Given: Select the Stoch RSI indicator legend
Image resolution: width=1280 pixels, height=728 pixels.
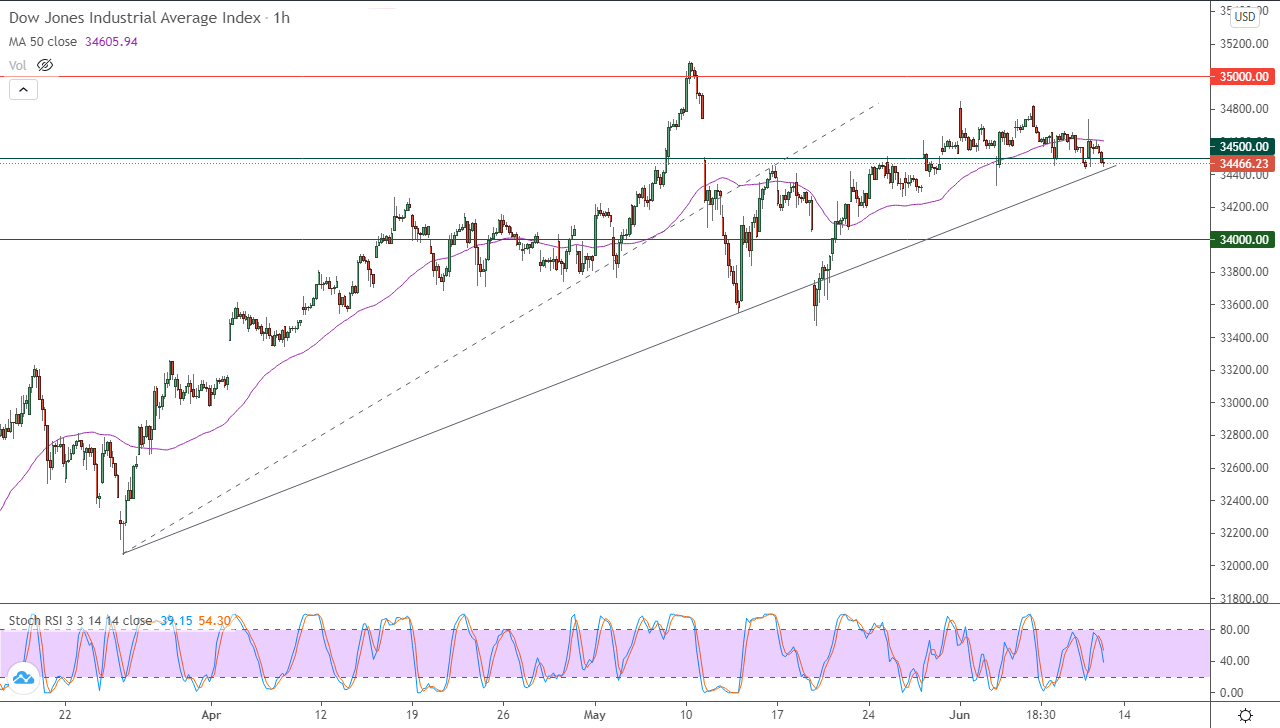Looking at the screenshot, I should [80, 620].
